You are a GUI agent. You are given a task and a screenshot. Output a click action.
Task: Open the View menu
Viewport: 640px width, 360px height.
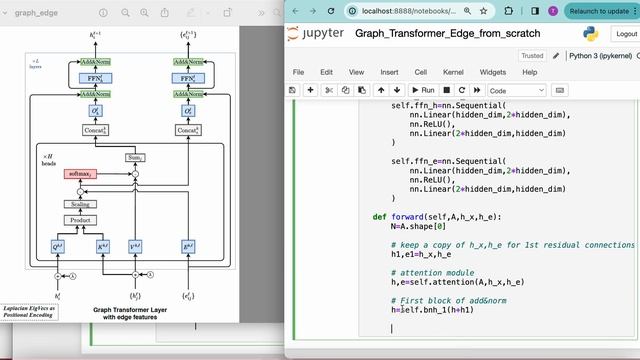(356, 72)
